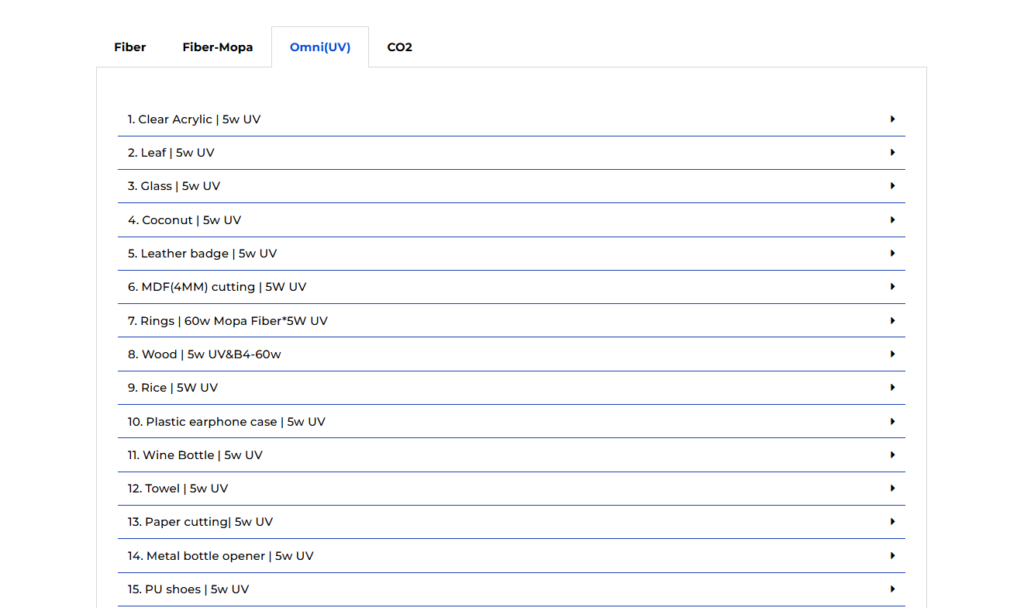Click the arrow icon on Leaf row
The height and width of the screenshot is (608, 1024).
(892, 153)
